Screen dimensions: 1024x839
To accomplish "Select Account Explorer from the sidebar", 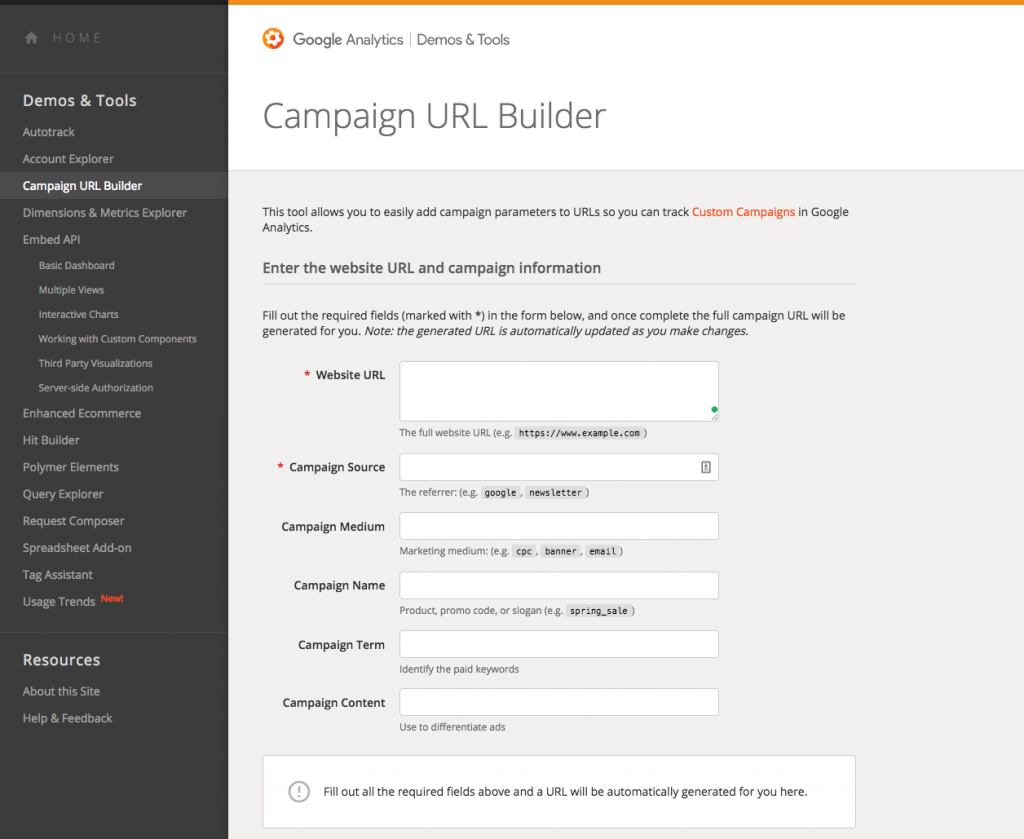I will pyautogui.click(x=68, y=159).
